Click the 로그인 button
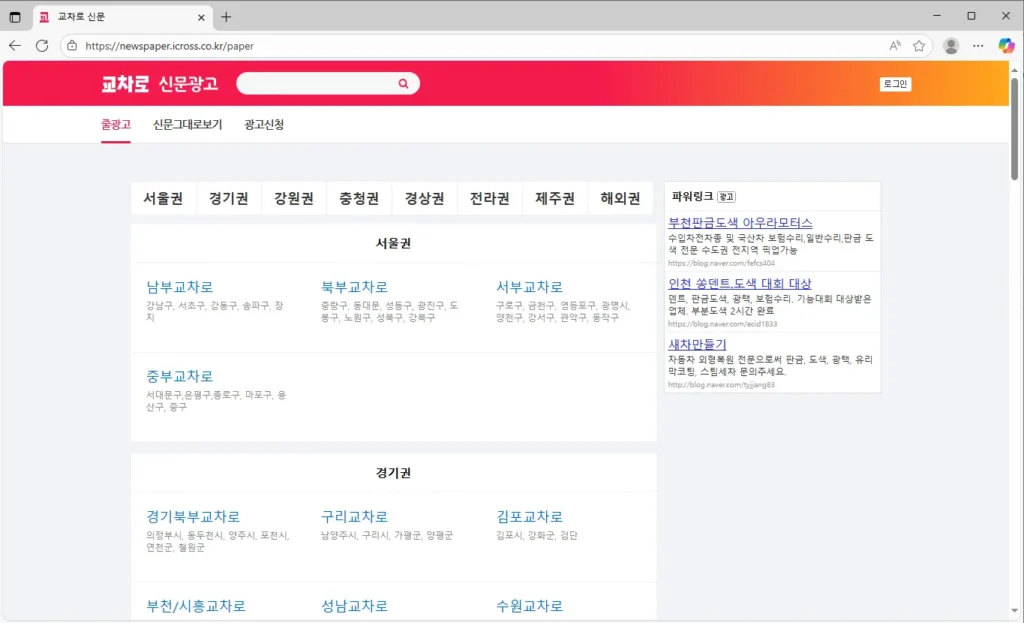Image resolution: width=1024 pixels, height=623 pixels. pos(894,84)
